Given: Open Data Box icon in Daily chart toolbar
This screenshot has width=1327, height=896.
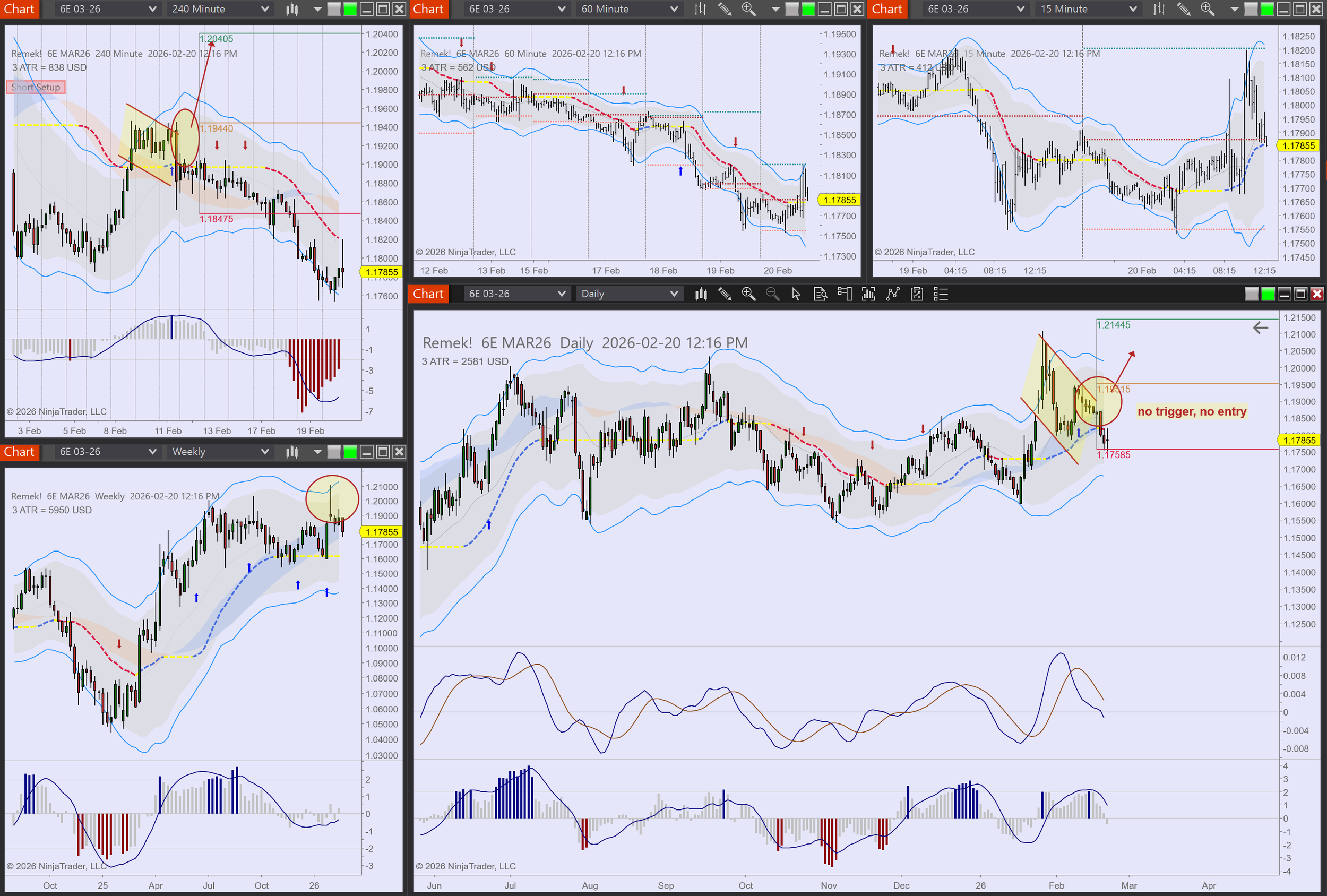Looking at the screenshot, I should coord(820,294).
